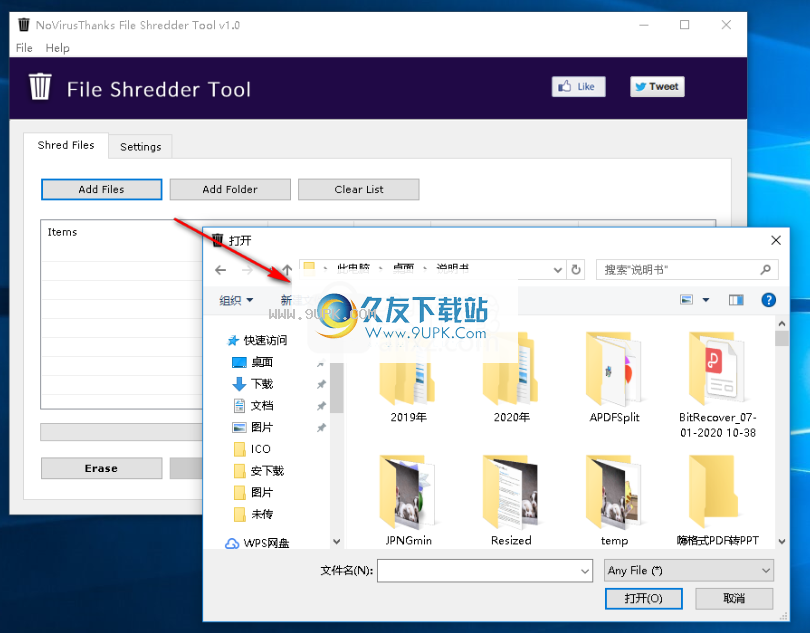Click the temp folder
The height and width of the screenshot is (633, 810).
tap(614, 499)
